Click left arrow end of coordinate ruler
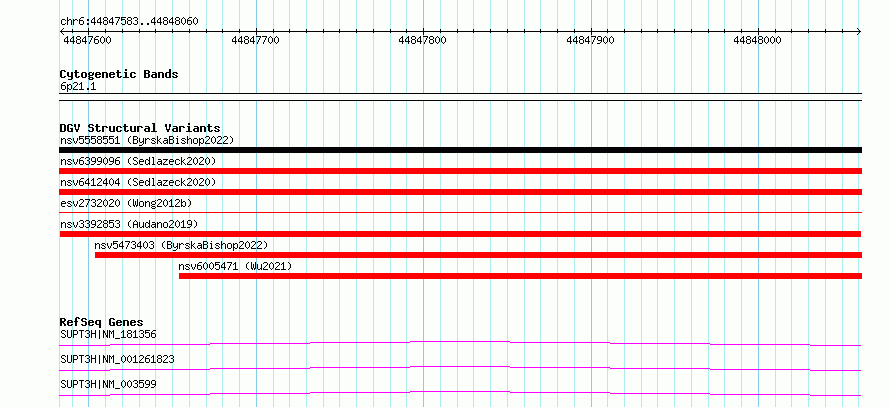The height and width of the screenshot is (407, 890). tap(62, 31)
